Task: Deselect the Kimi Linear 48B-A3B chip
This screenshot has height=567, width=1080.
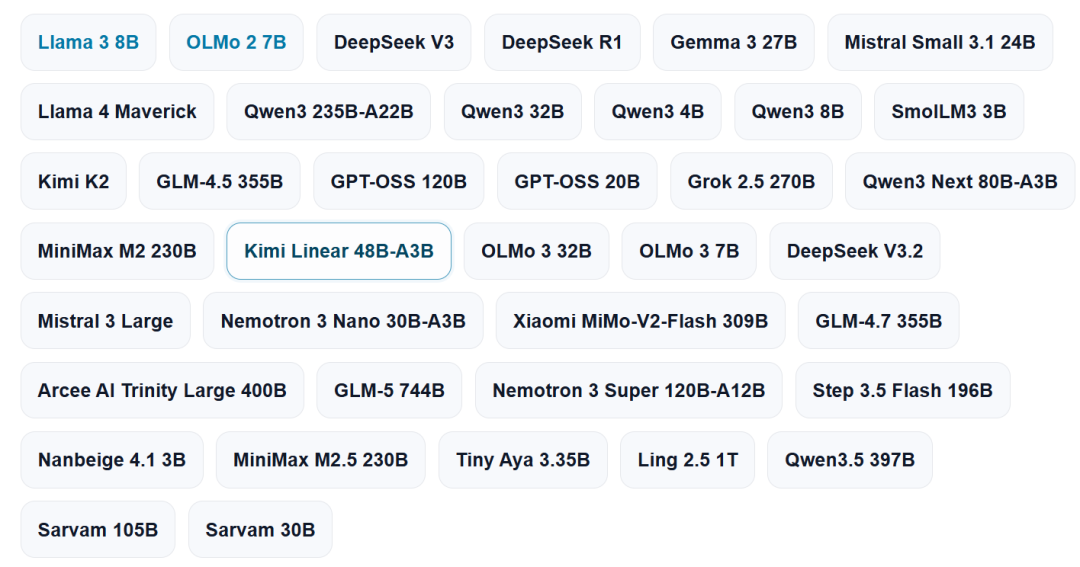Action: [x=339, y=251]
